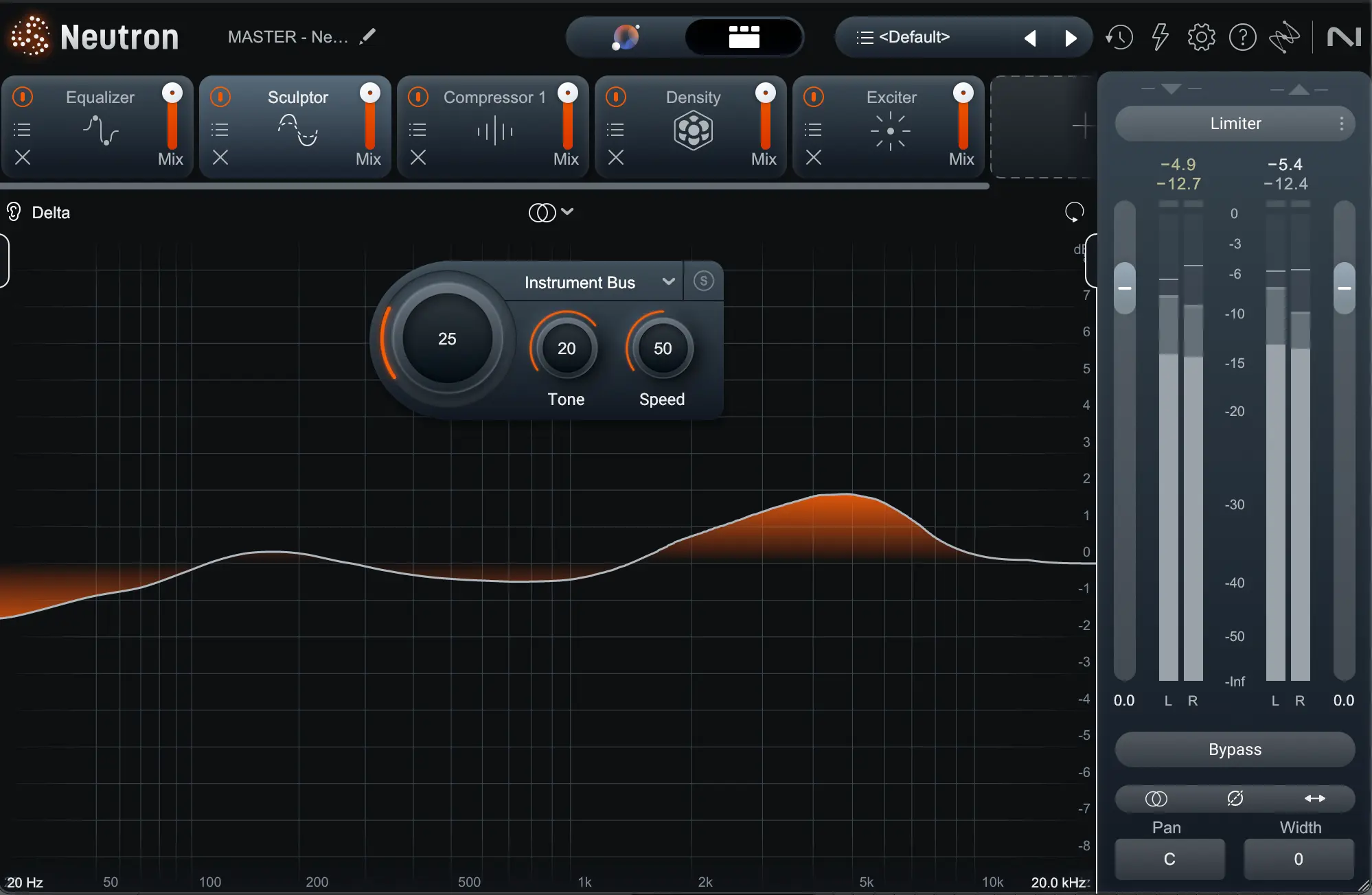Rename track with the pencil icon
The height and width of the screenshot is (895, 1372).
[367, 36]
